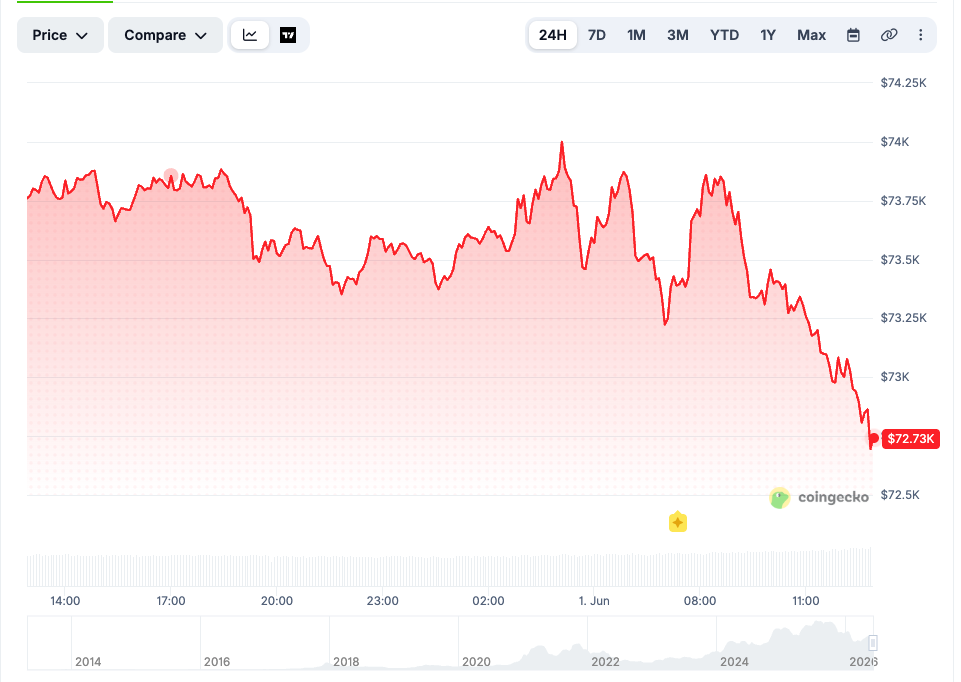Click the $74K axis label
The width and height of the screenshot is (961, 682).
[895, 142]
